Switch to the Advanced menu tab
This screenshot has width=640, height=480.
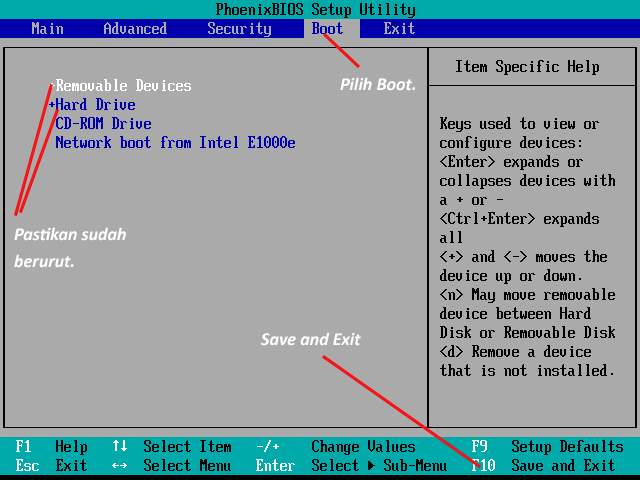coord(135,29)
